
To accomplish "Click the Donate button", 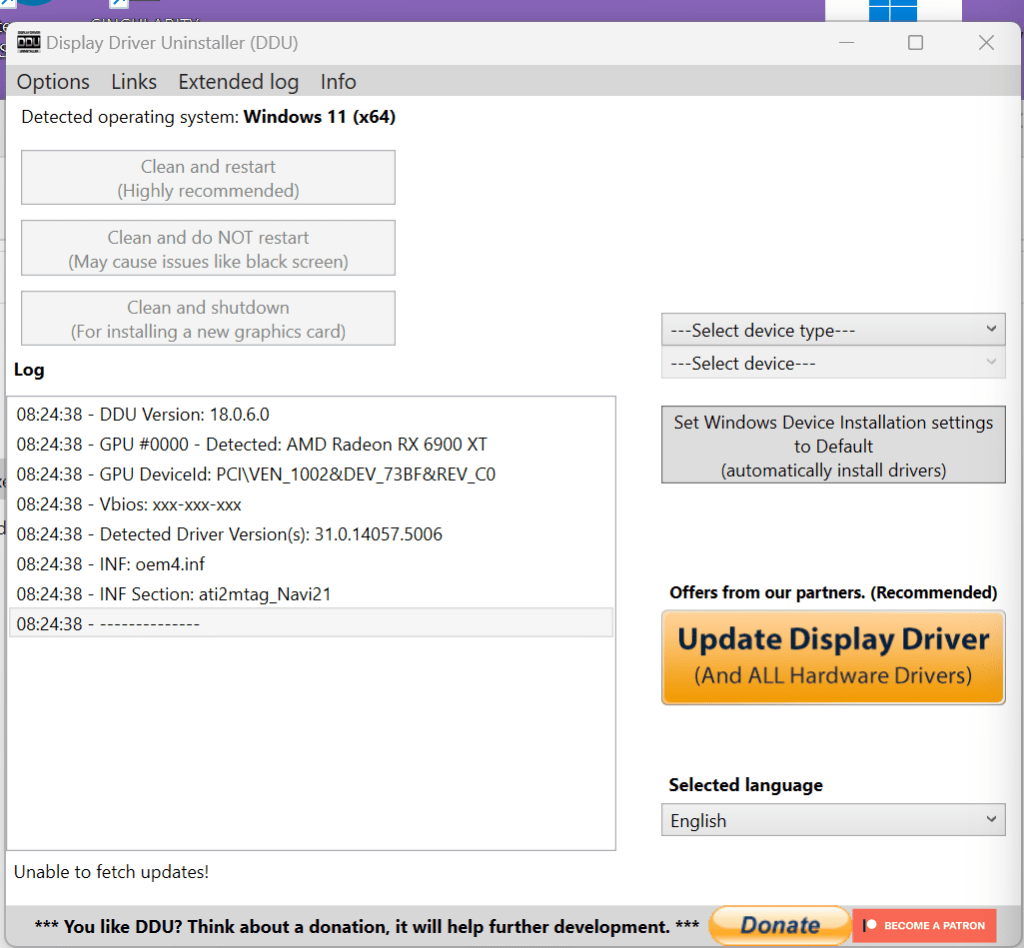I will (x=780, y=925).
